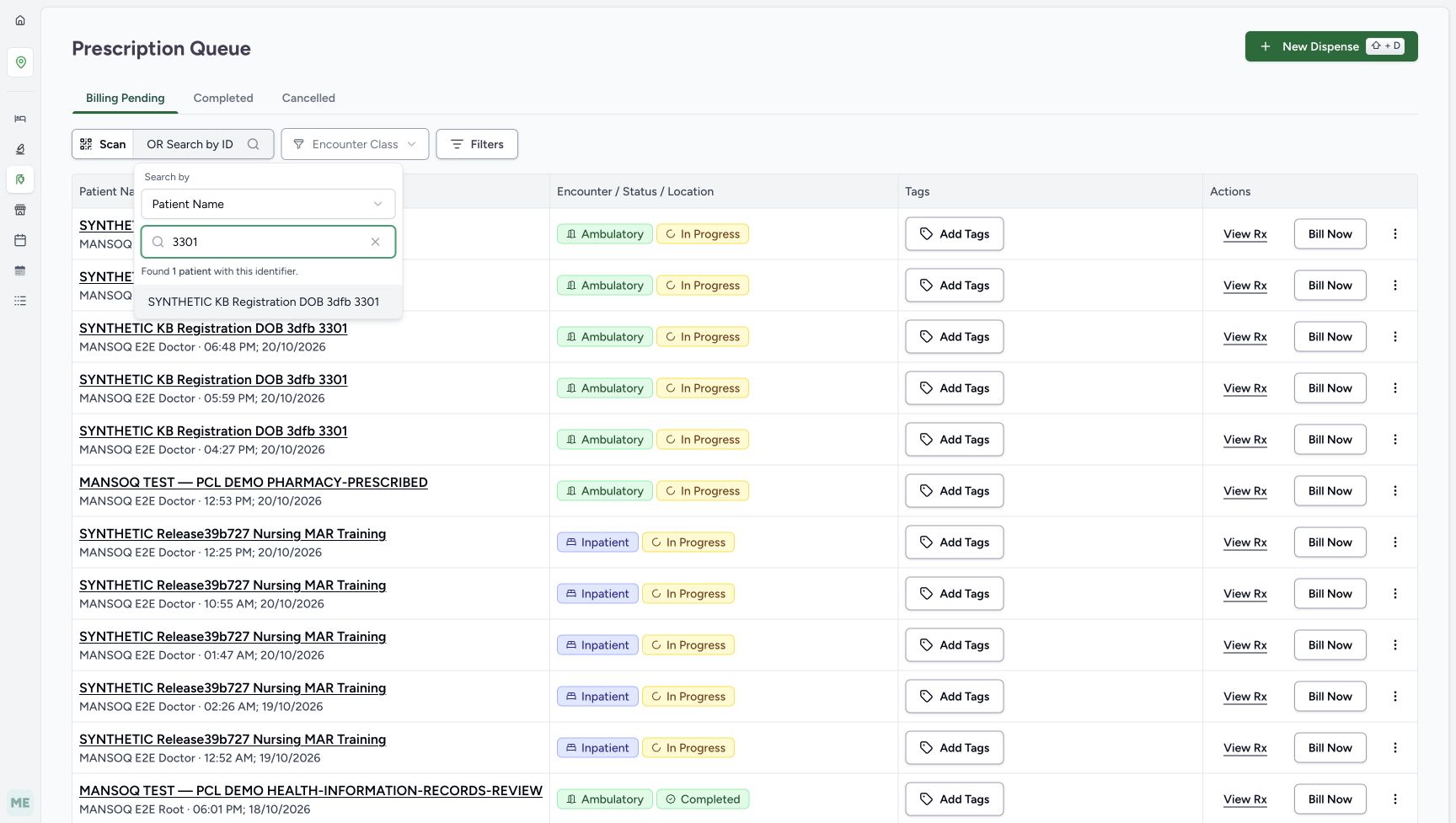Open Nursing MAR Training link dated 12:52 AM
The width and height of the screenshot is (1456, 823).
(x=233, y=740)
